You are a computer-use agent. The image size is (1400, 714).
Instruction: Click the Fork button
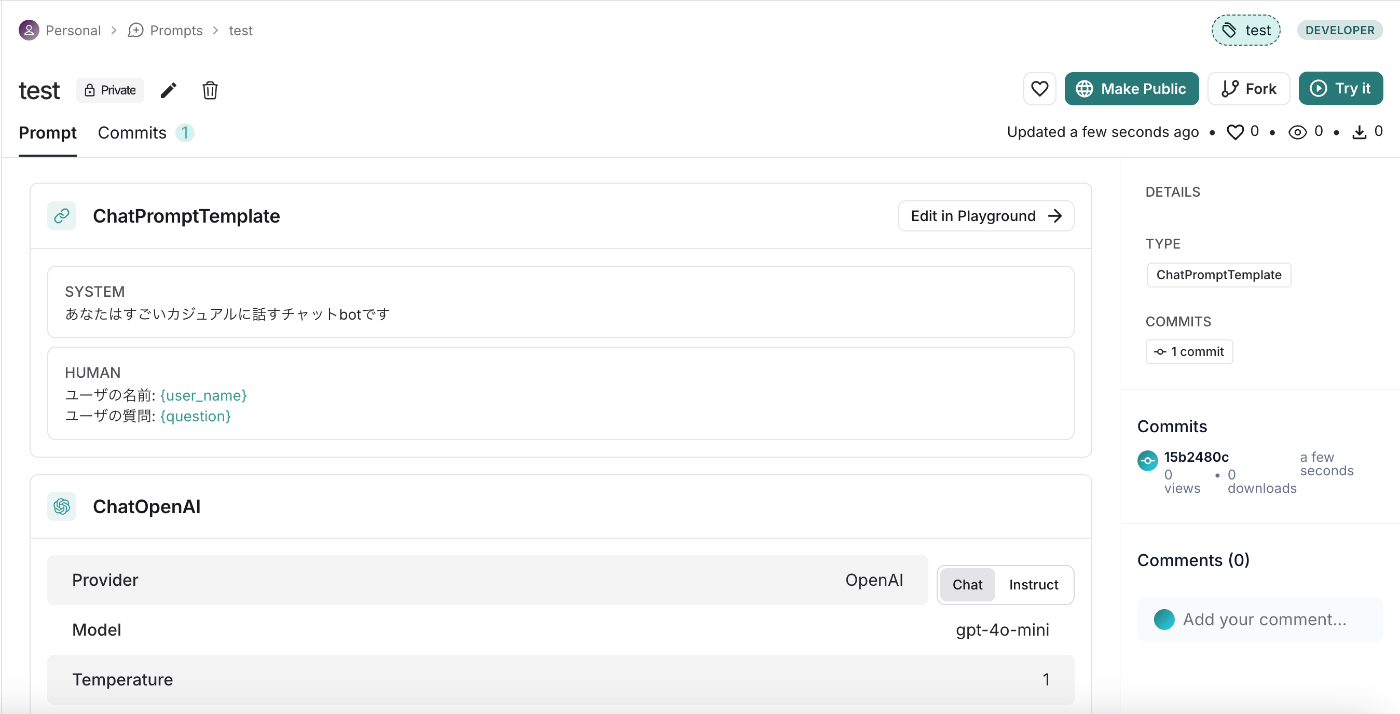pyautogui.click(x=1249, y=89)
